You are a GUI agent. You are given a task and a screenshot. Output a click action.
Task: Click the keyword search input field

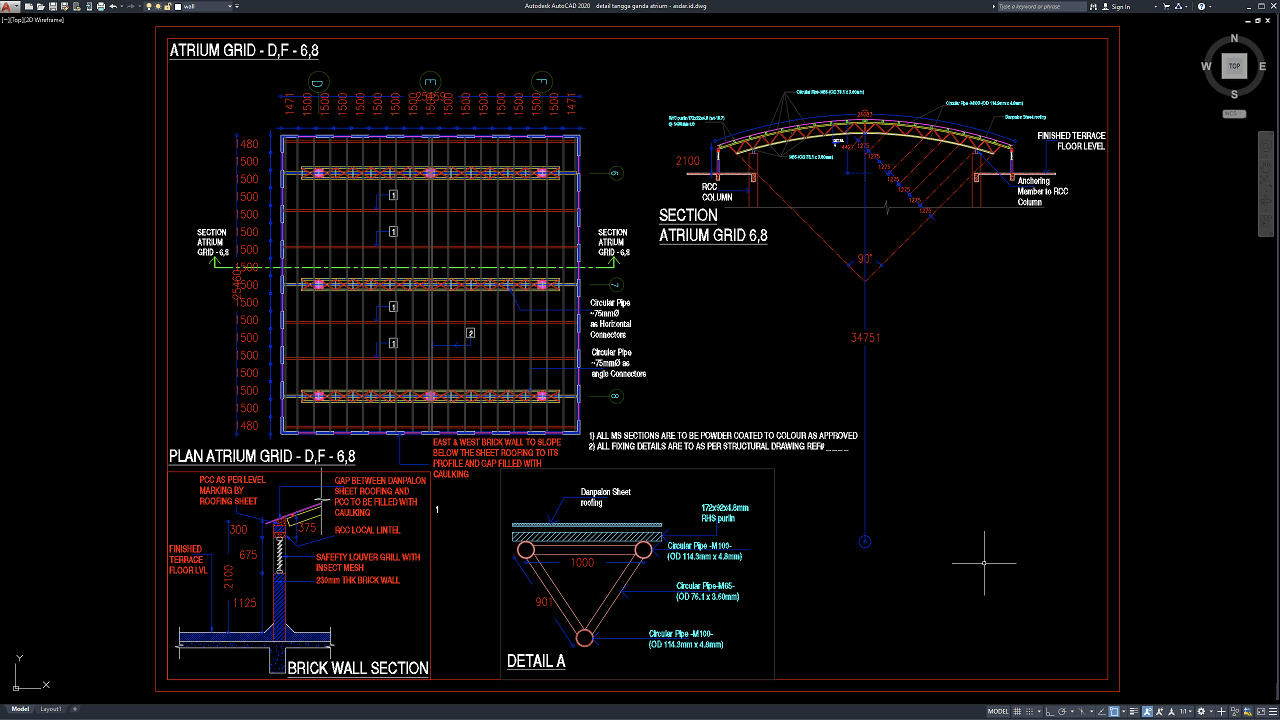1040,6
